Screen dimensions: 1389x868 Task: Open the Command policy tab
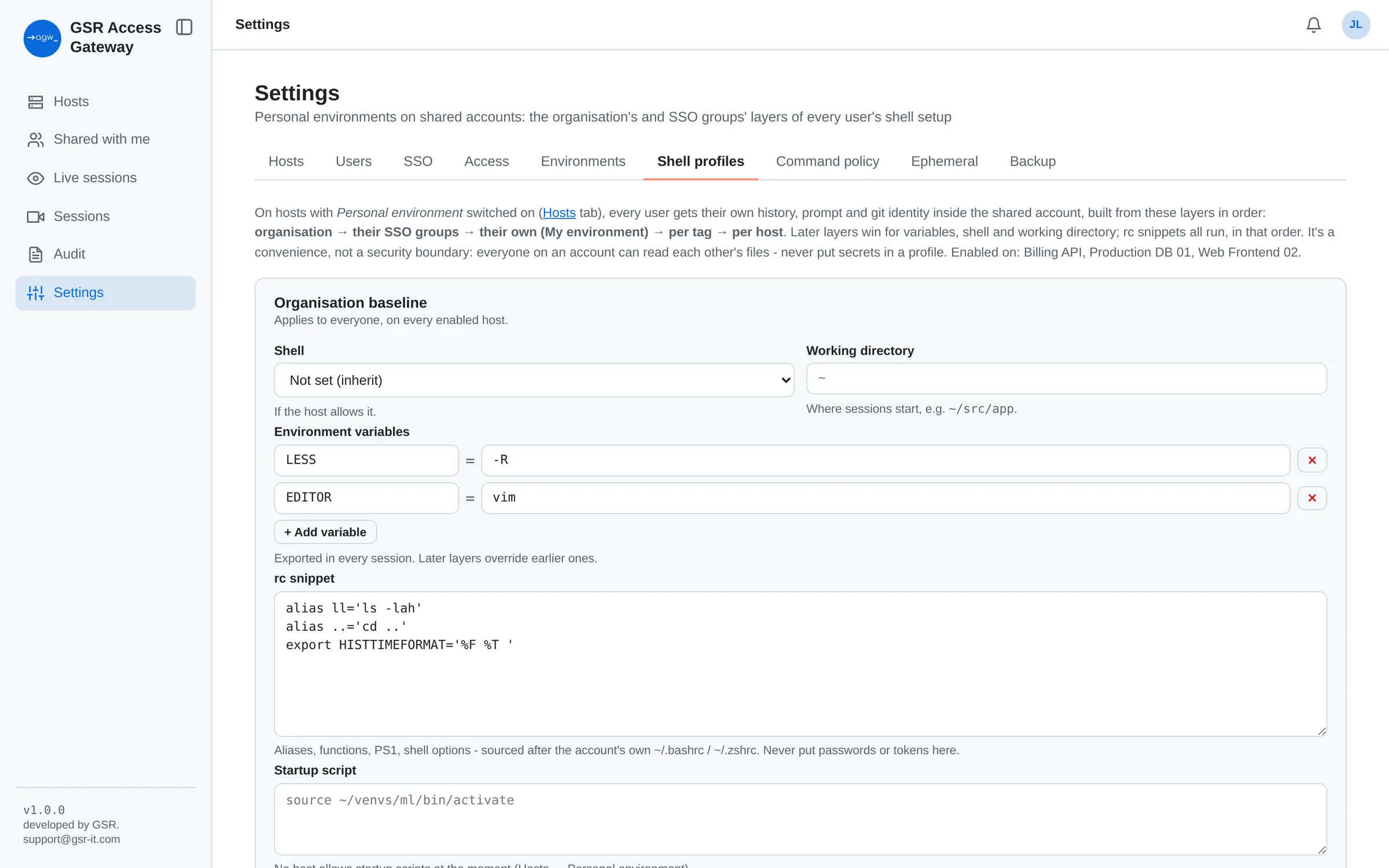pyautogui.click(x=827, y=161)
